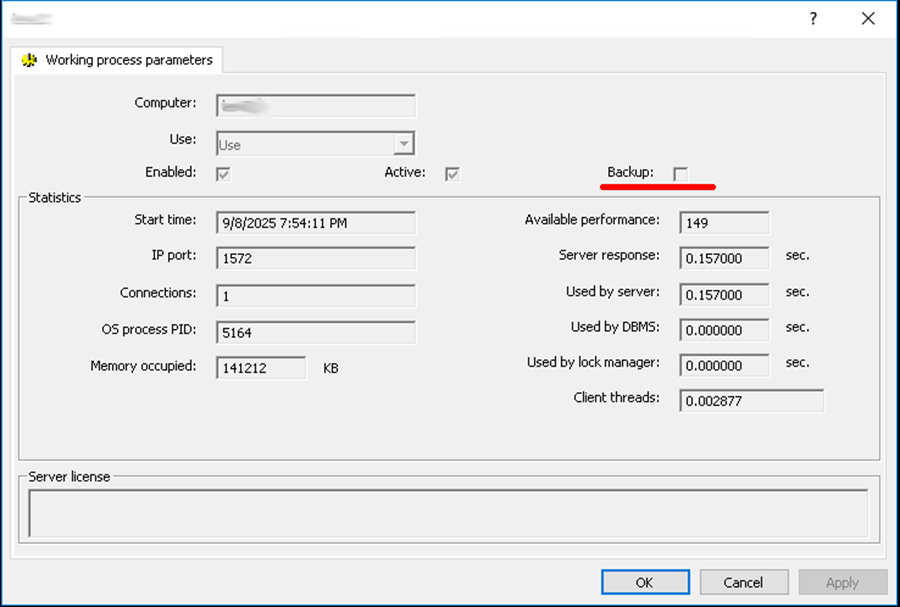Click the OS process PID field
Screen dimensions: 900x607
click(315, 333)
